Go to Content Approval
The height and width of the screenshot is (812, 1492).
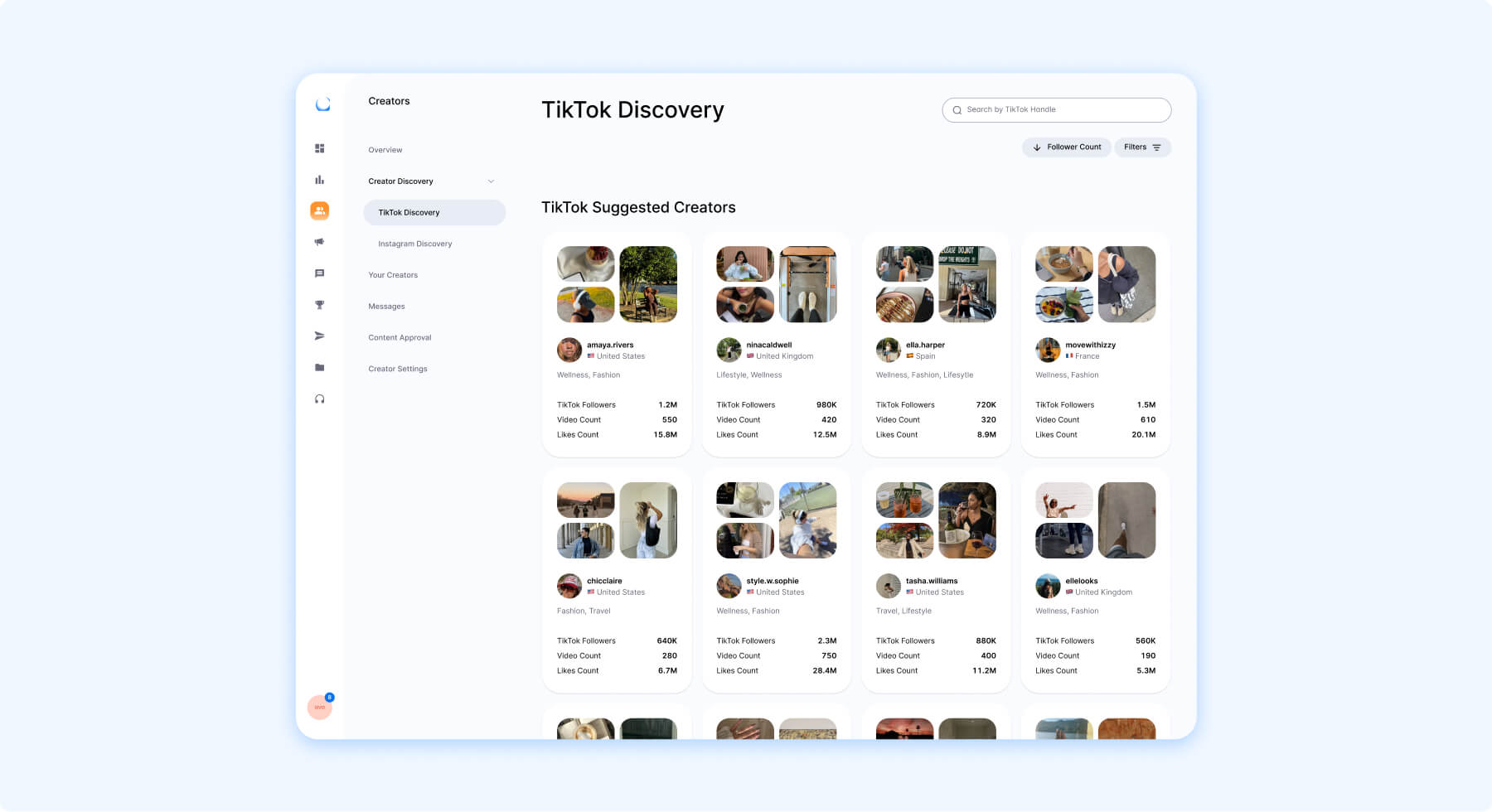click(400, 337)
